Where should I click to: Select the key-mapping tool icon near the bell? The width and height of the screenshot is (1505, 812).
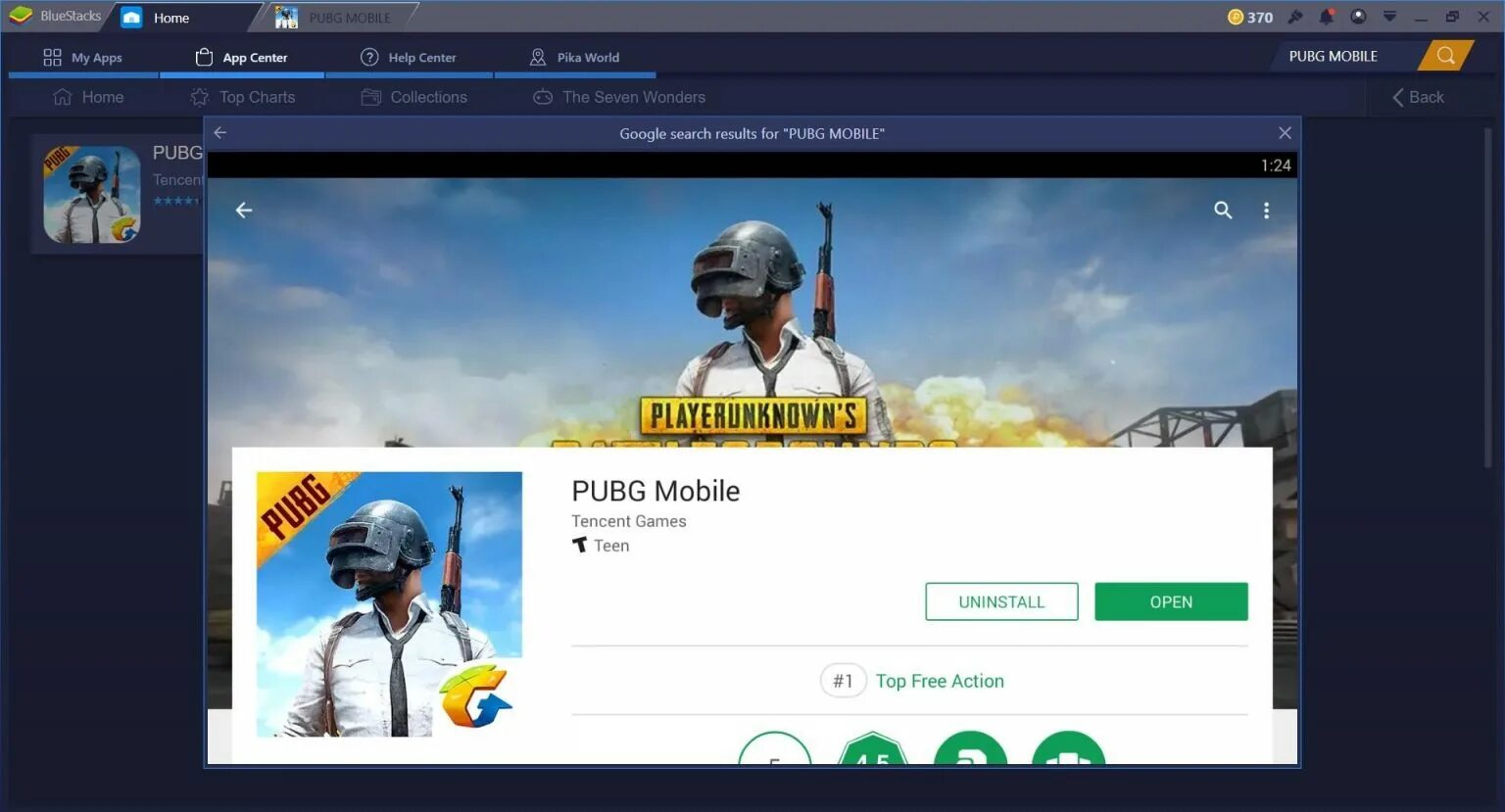click(1295, 17)
